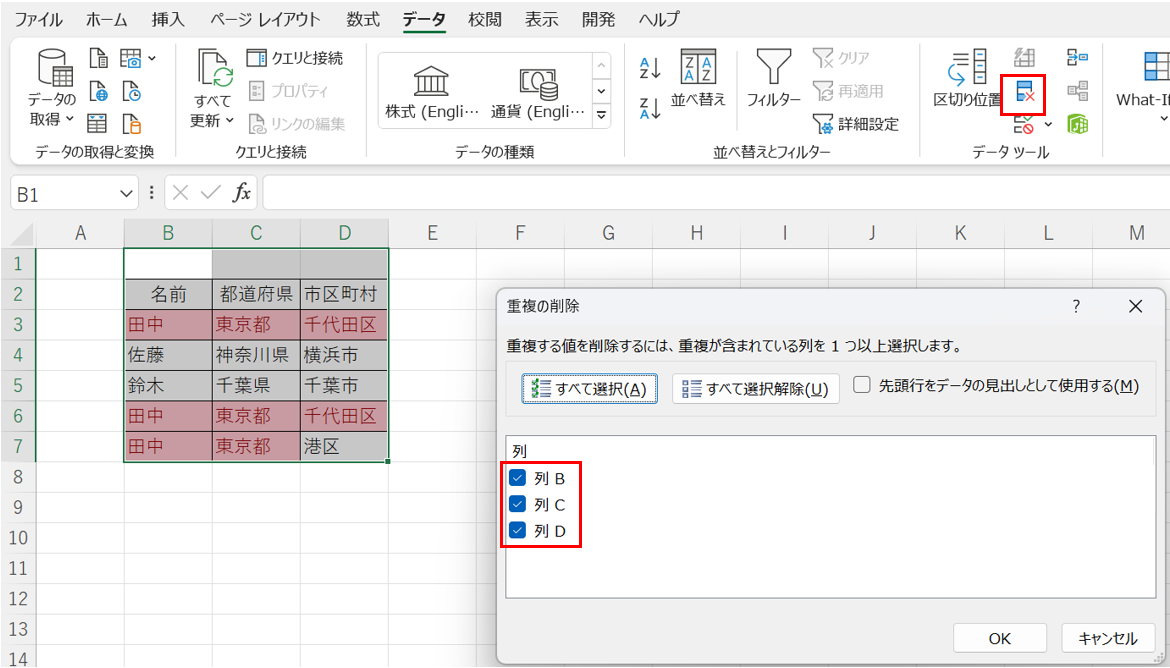Switch to the 挿入 tab

point(168,19)
